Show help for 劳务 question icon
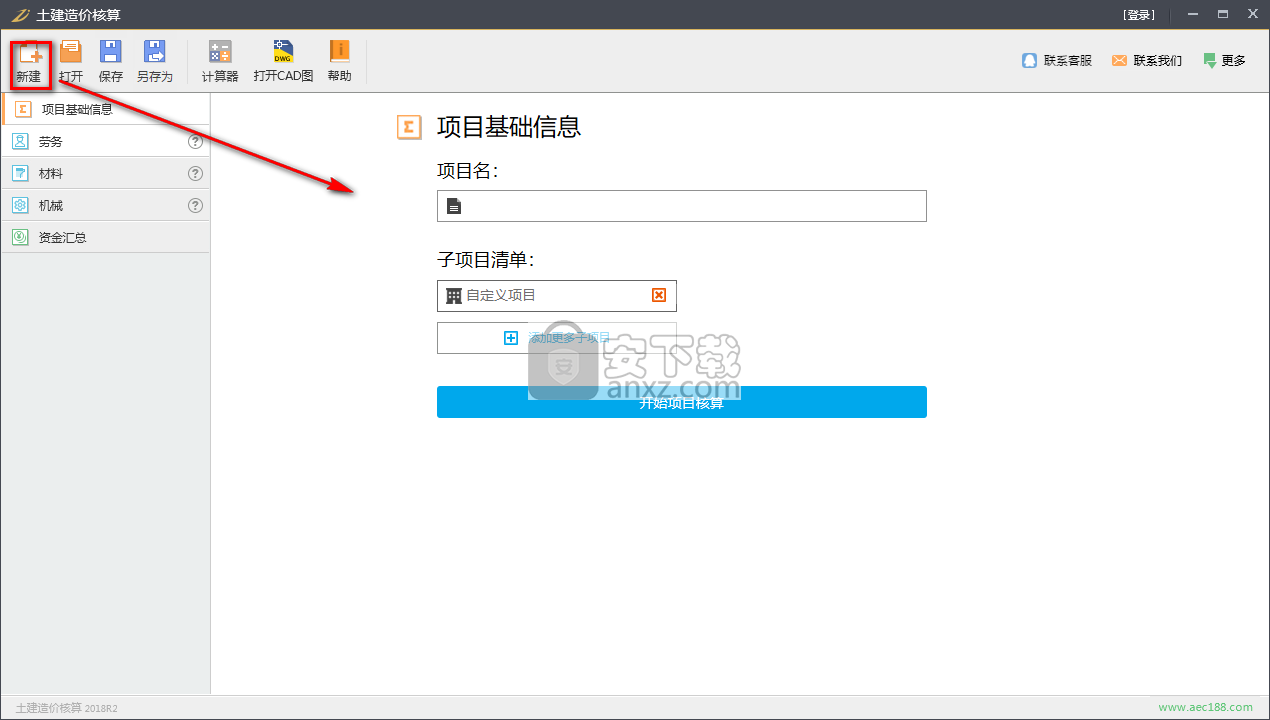The image size is (1270, 720). [x=196, y=142]
